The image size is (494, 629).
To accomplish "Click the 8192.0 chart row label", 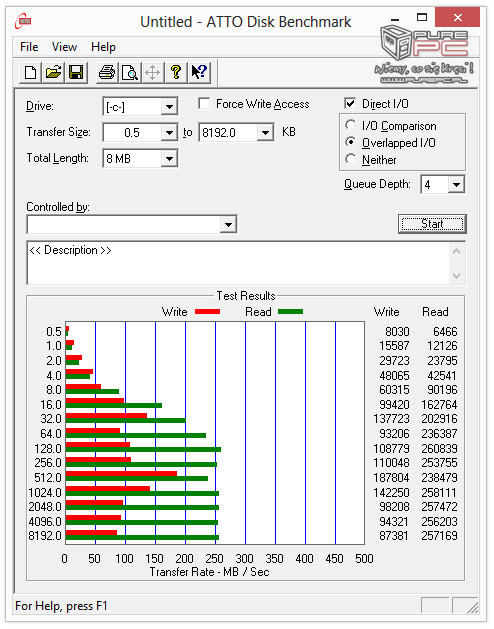I will pyautogui.click(x=45, y=536).
